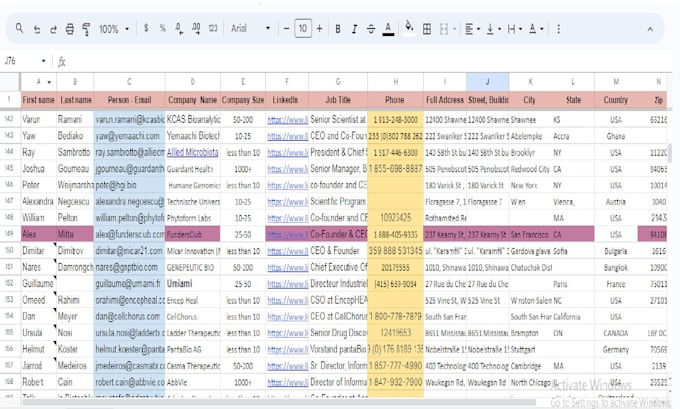Click the Print icon
The width and height of the screenshot is (680, 409).
tap(70, 29)
